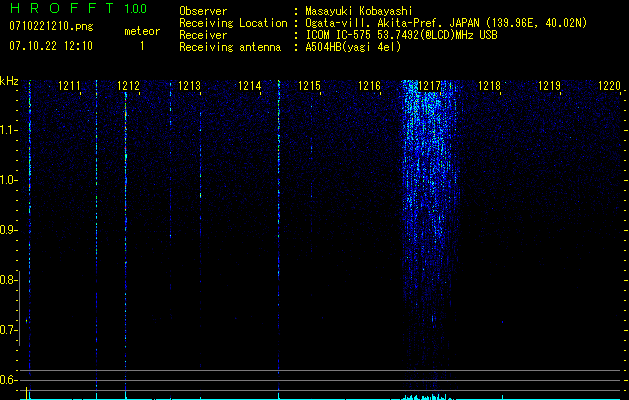This screenshot has height=400, width=629.
Task: Click the 1211 time axis label
Action: (69, 86)
